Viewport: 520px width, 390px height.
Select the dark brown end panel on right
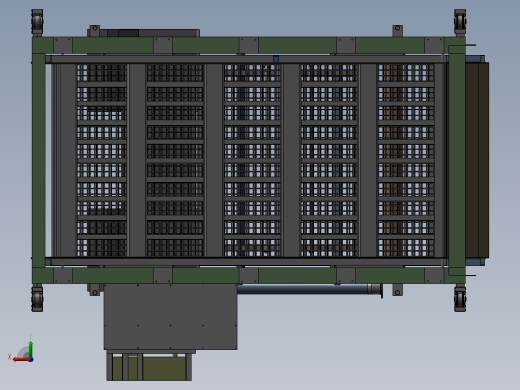(477, 160)
